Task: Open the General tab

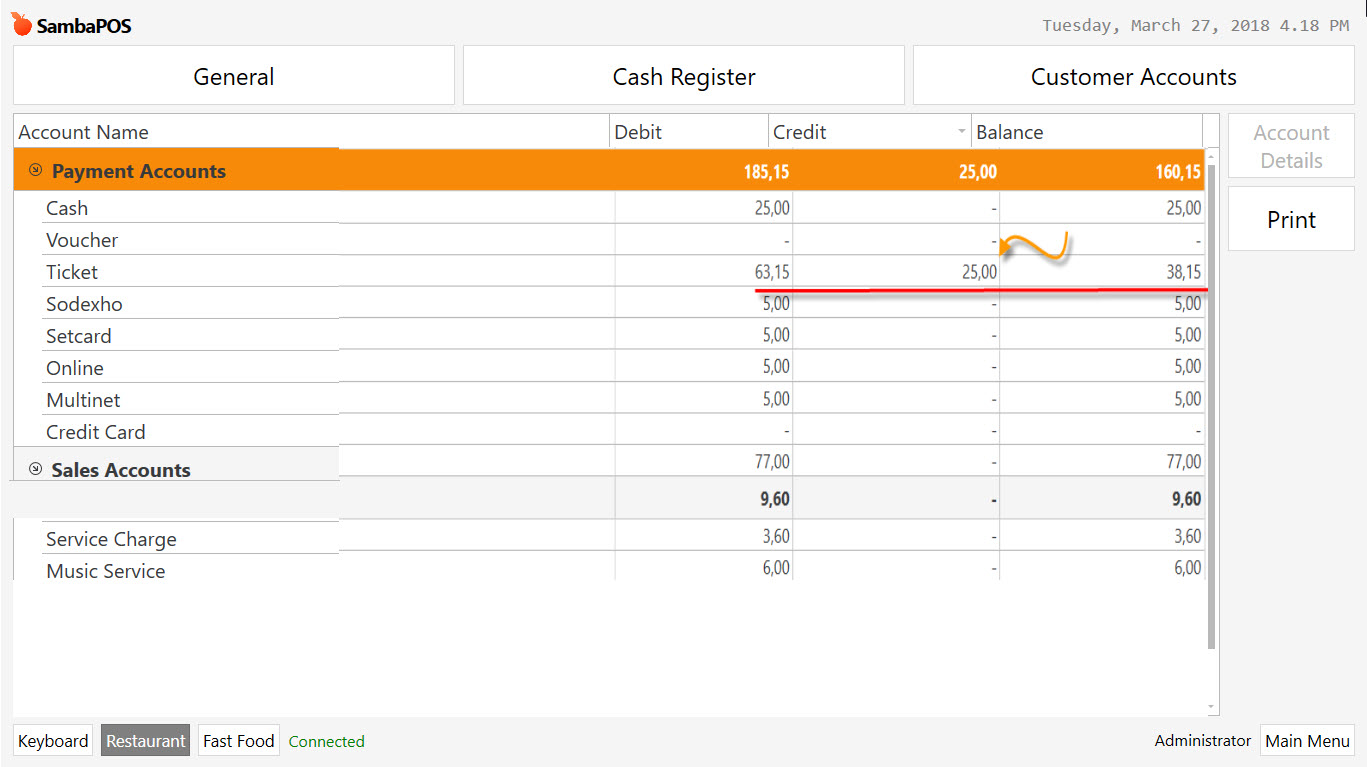Action: point(233,75)
